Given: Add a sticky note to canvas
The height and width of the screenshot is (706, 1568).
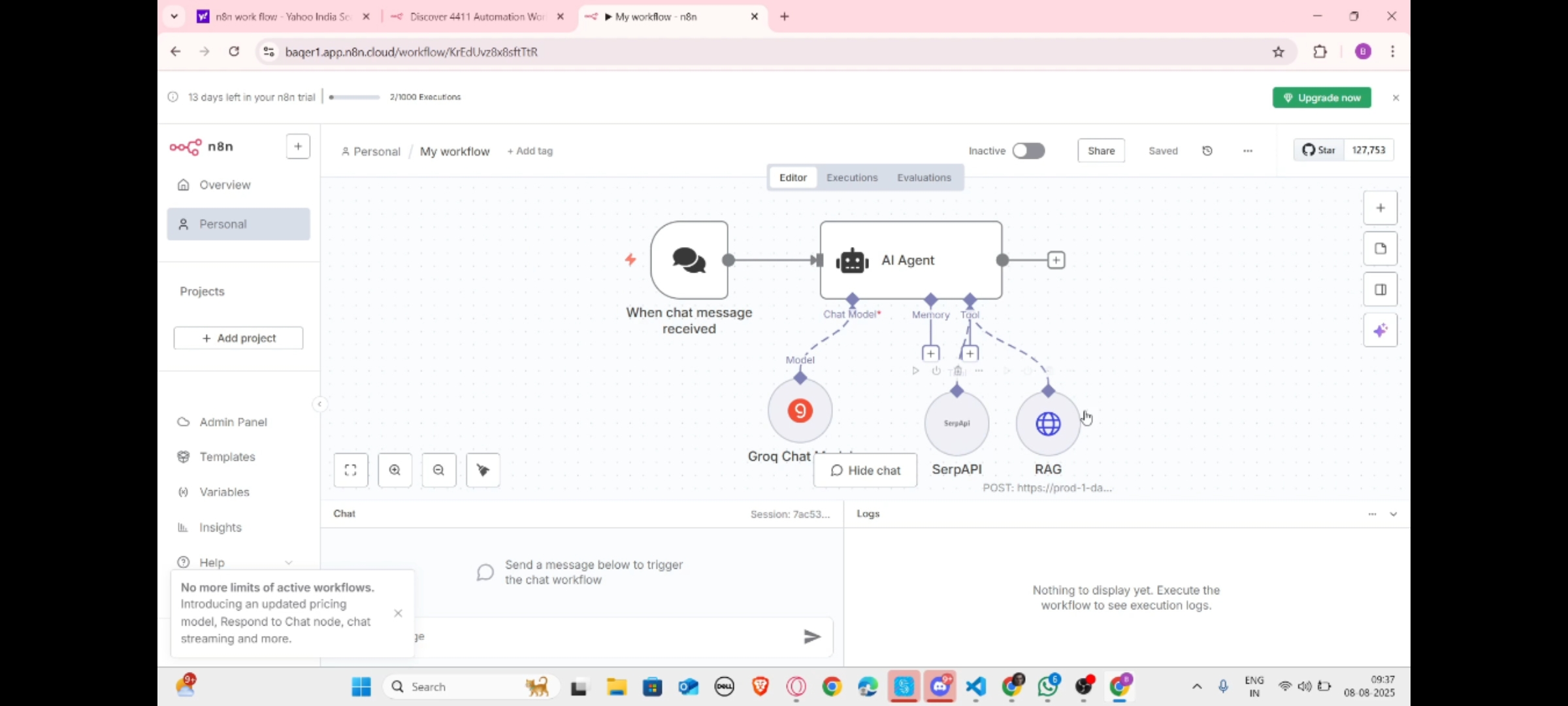Looking at the screenshot, I should (1380, 248).
